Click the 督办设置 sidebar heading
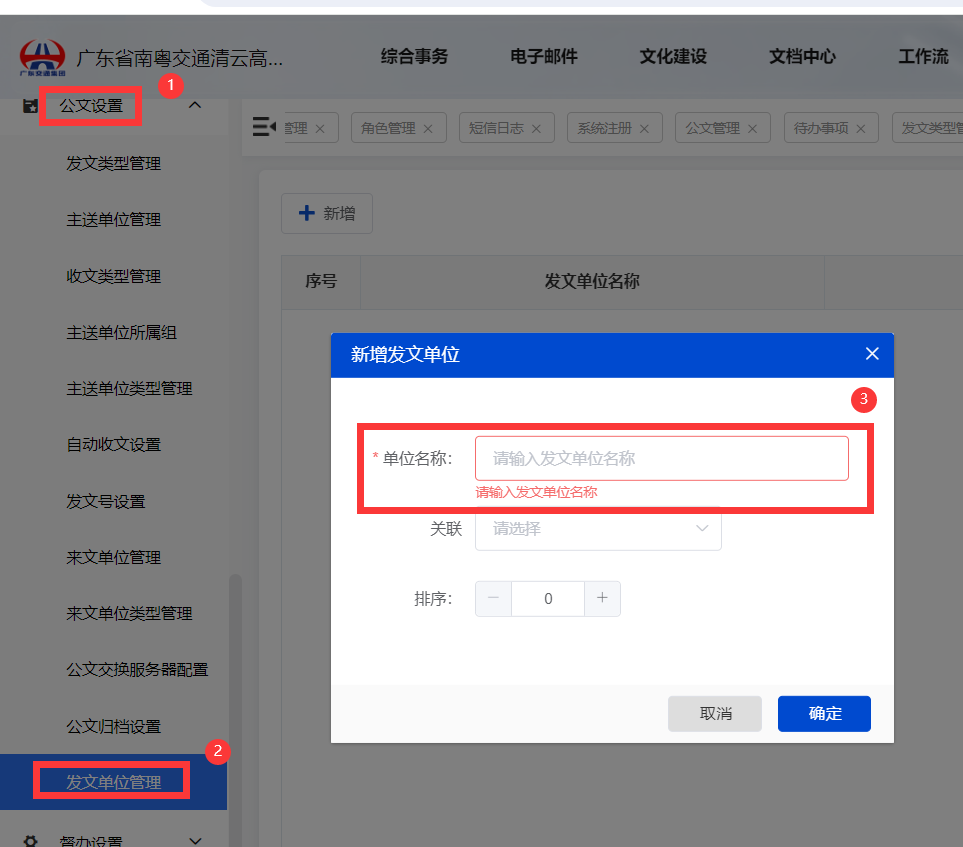 [91, 840]
